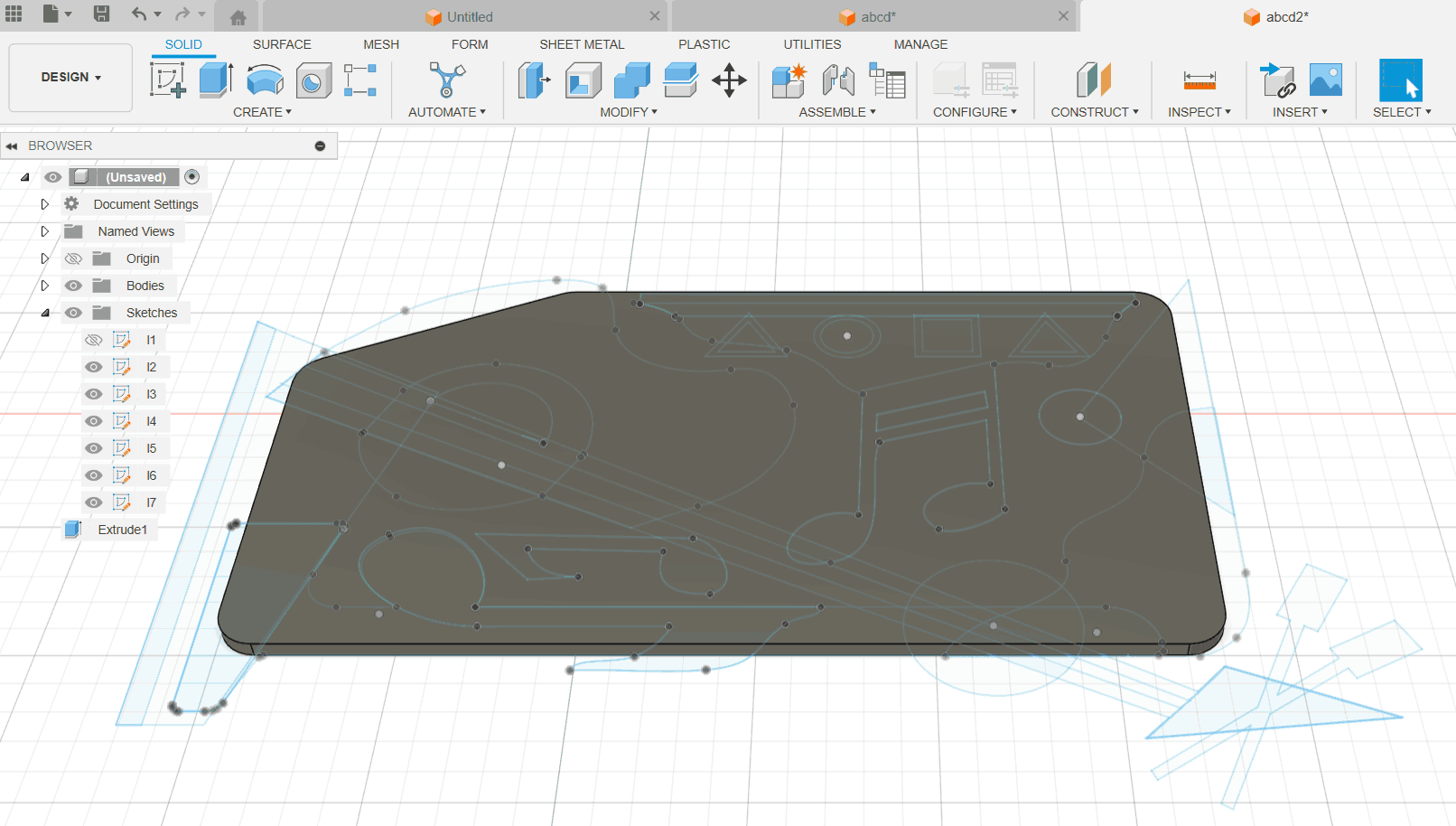Click the Configure Model icon

click(951, 80)
